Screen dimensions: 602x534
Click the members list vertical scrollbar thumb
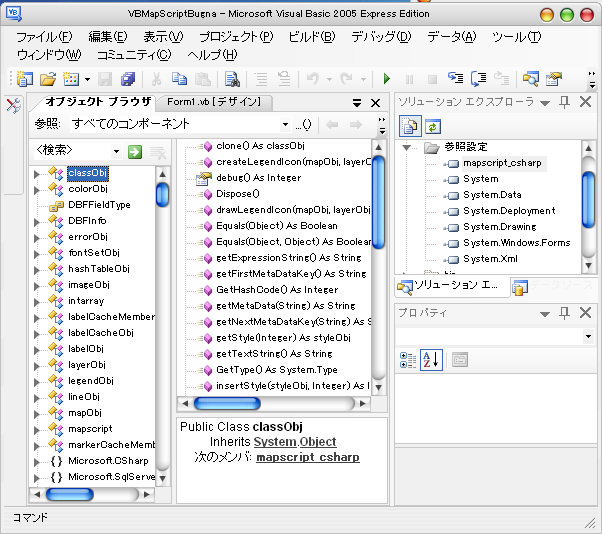pos(378,203)
